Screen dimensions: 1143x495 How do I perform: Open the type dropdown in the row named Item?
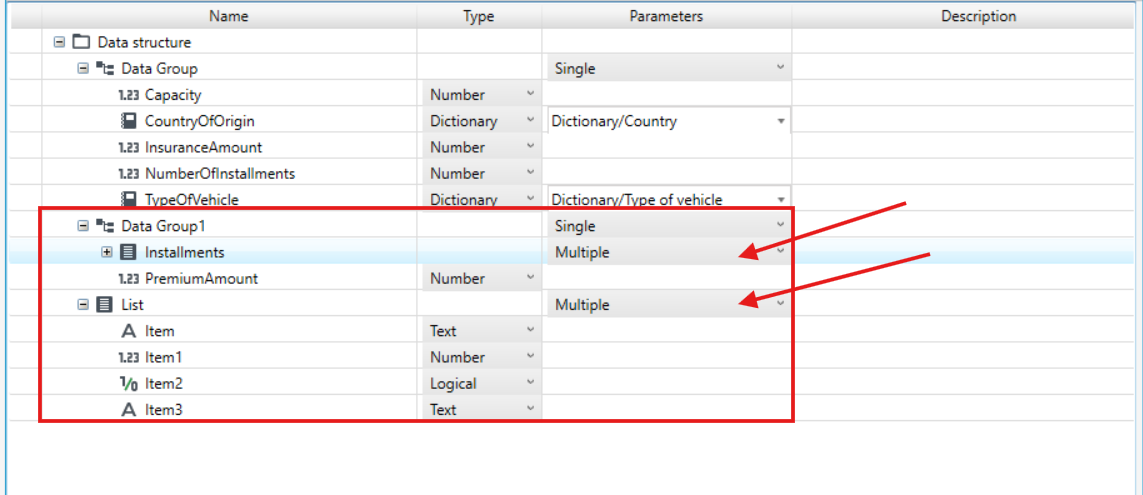pyautogui.click(x=482, y=331)
